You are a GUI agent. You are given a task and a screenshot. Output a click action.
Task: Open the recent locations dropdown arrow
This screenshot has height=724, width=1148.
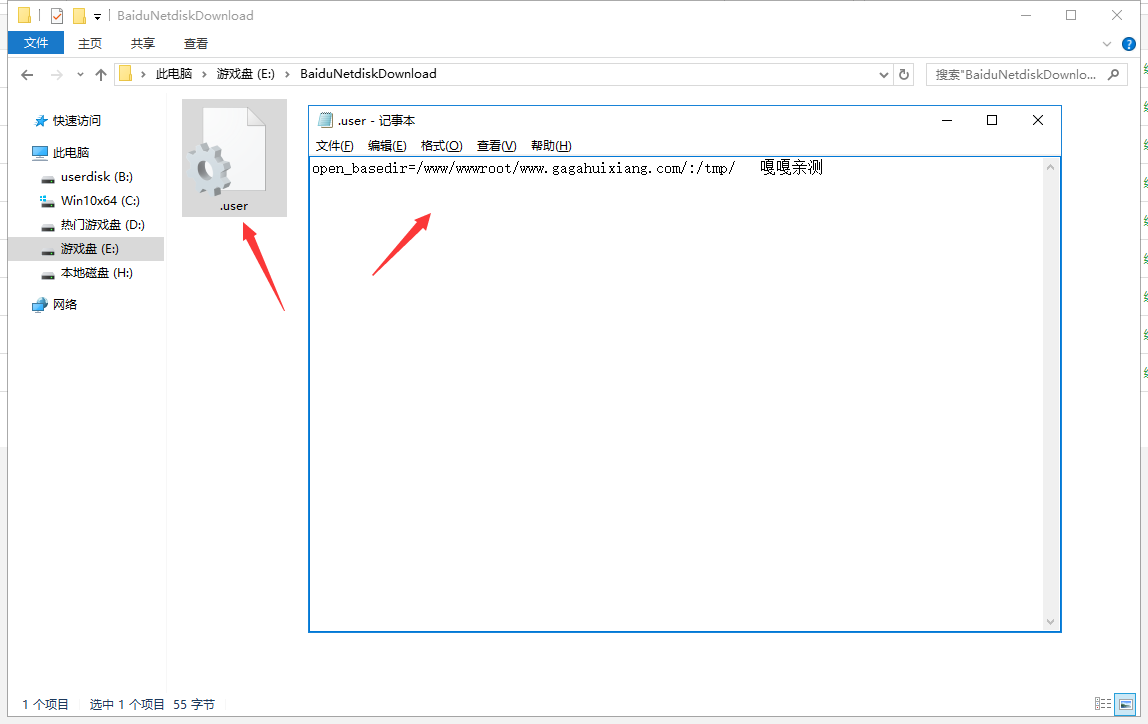pyautogui.click(x=80, y=74)
